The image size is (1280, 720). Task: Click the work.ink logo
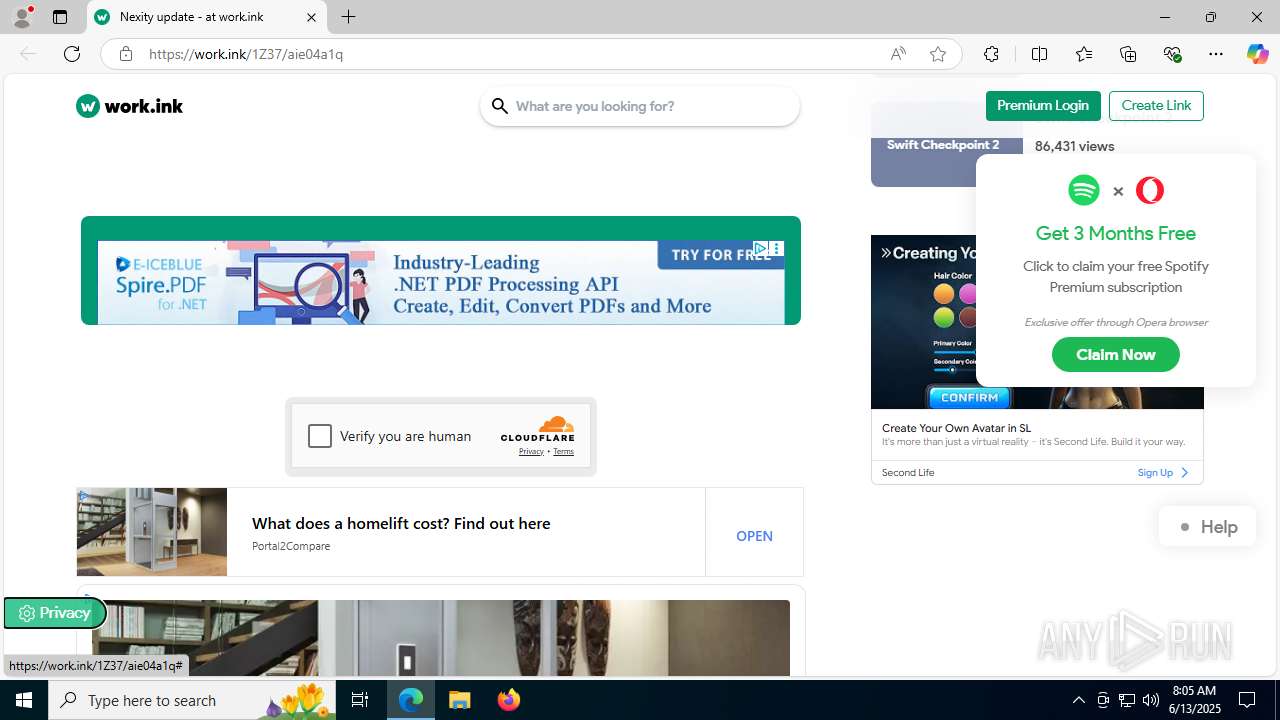tap(129, 106)
